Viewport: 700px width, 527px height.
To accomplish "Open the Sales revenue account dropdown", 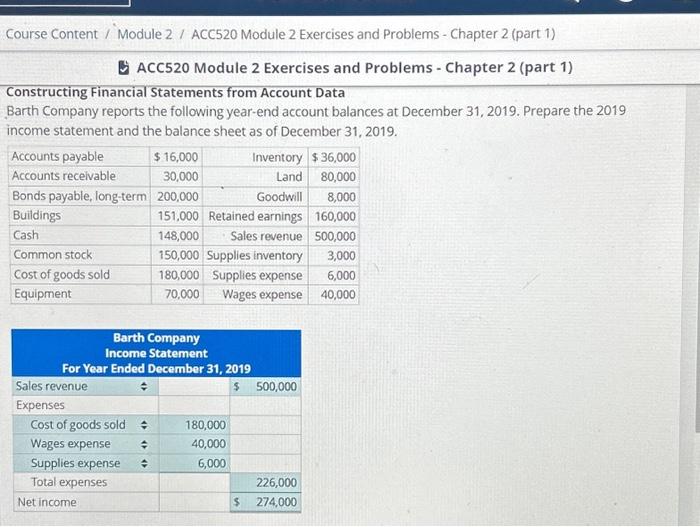I will click(85, 386).
